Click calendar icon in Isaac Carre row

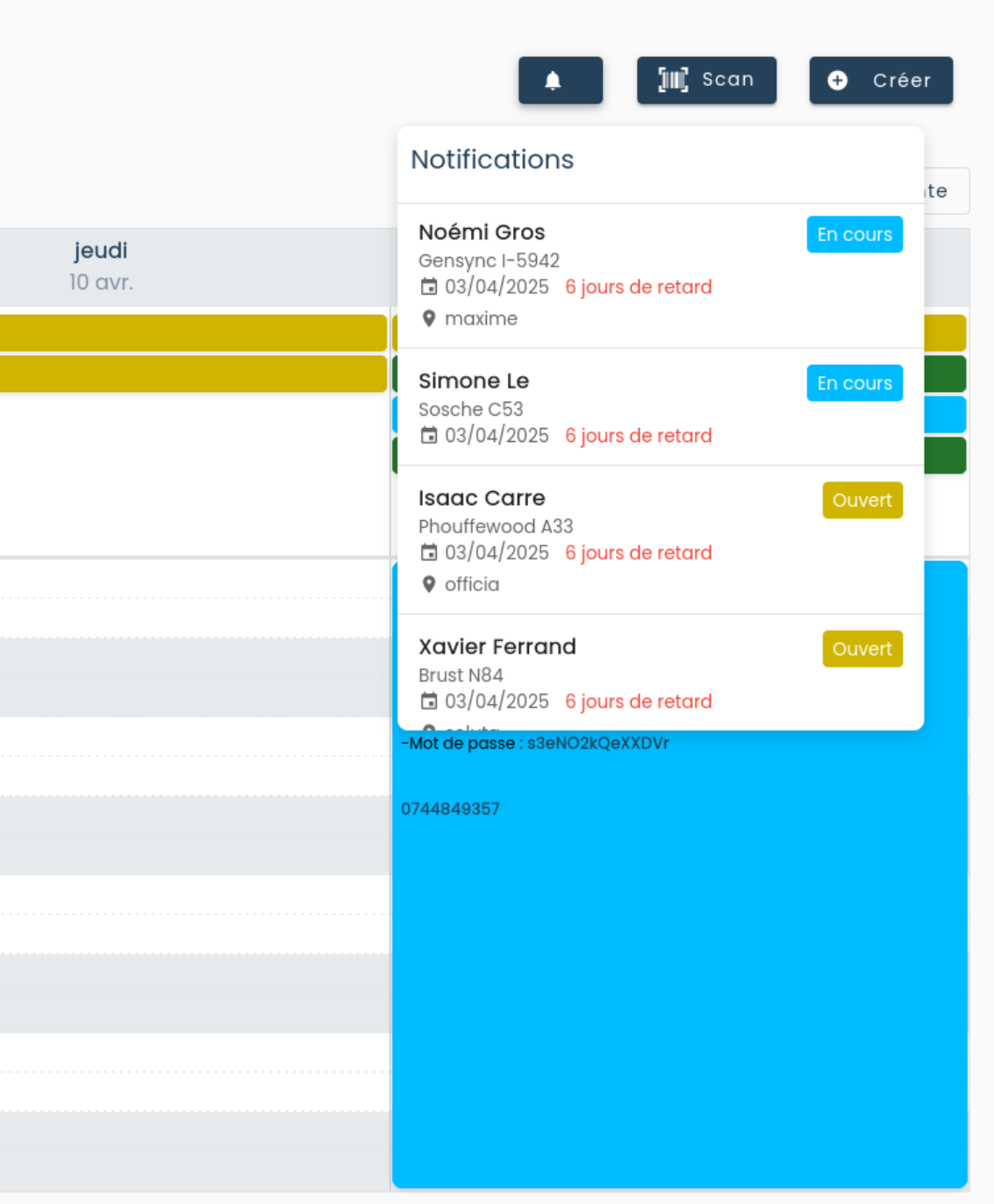pyautogui.click(x=428, y=552)
